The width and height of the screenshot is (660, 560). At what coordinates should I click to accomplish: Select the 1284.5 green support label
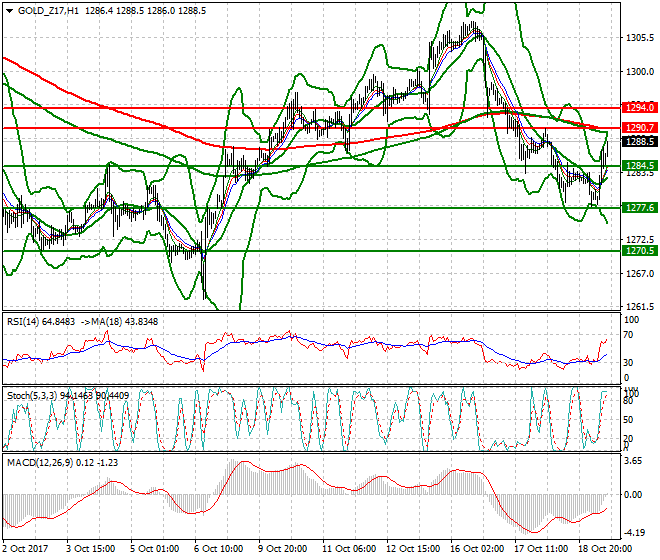point(640,165)
